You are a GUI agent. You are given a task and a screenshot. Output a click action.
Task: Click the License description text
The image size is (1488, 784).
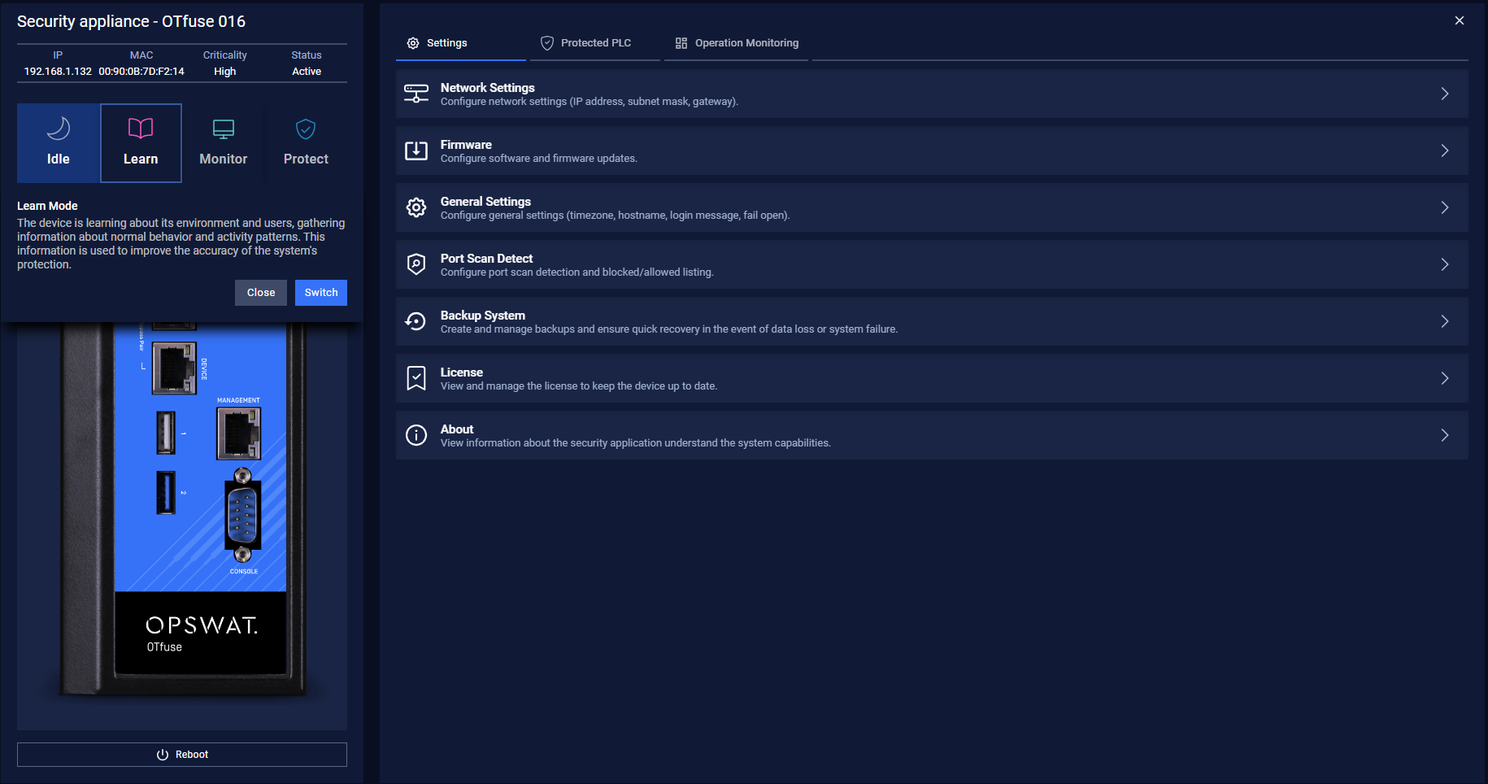click(578, 386)
